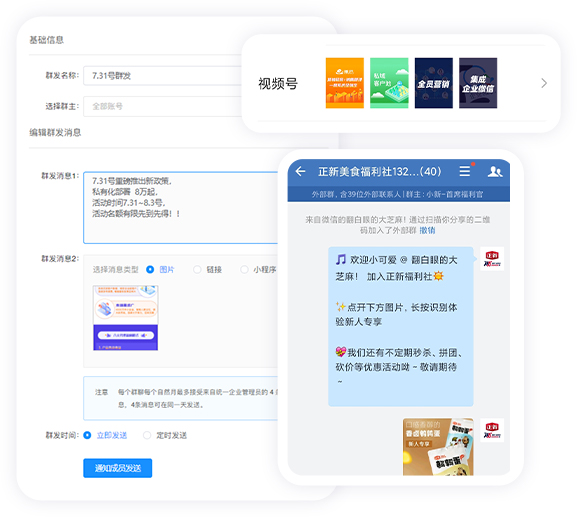Select the 链接 message type radio
577x517 pixels.
coord(197,270)
